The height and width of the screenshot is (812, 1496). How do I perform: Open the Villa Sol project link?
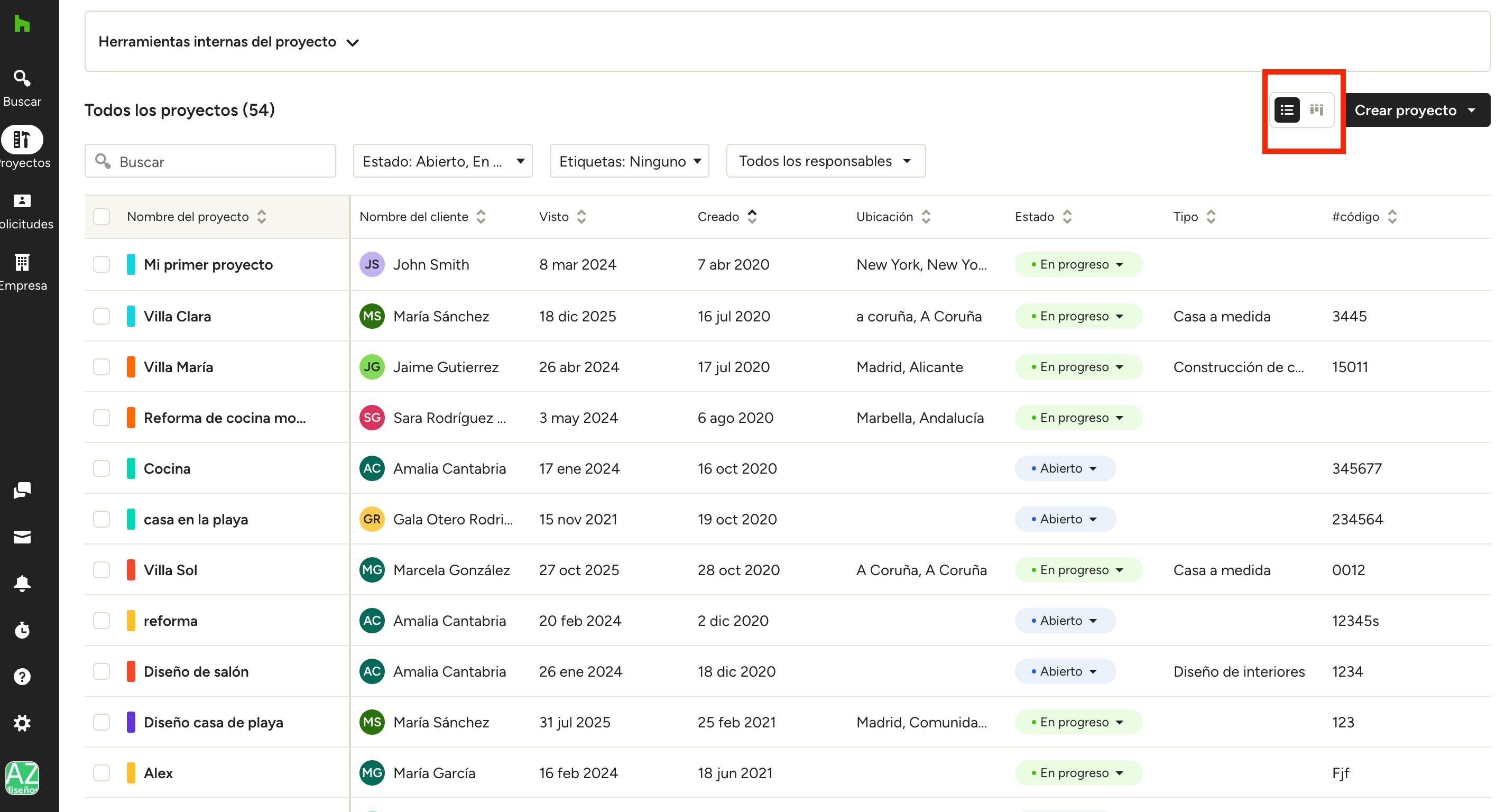(170, 570)
